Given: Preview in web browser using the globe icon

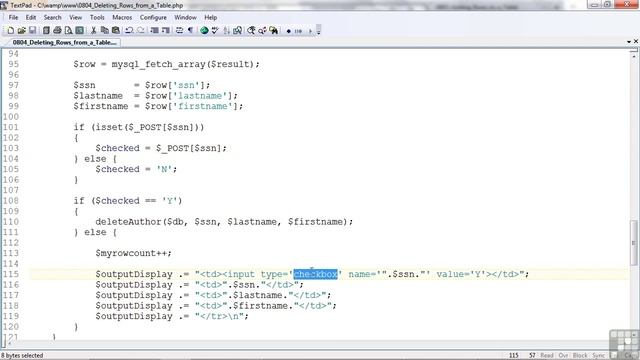Looking at the screenshot, I should pos(204,31).
